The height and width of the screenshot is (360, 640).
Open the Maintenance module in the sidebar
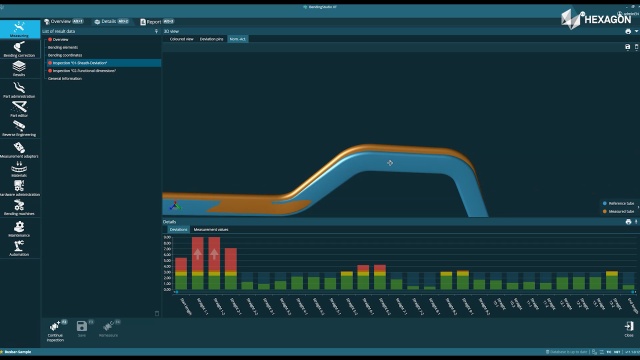point(19,229)
